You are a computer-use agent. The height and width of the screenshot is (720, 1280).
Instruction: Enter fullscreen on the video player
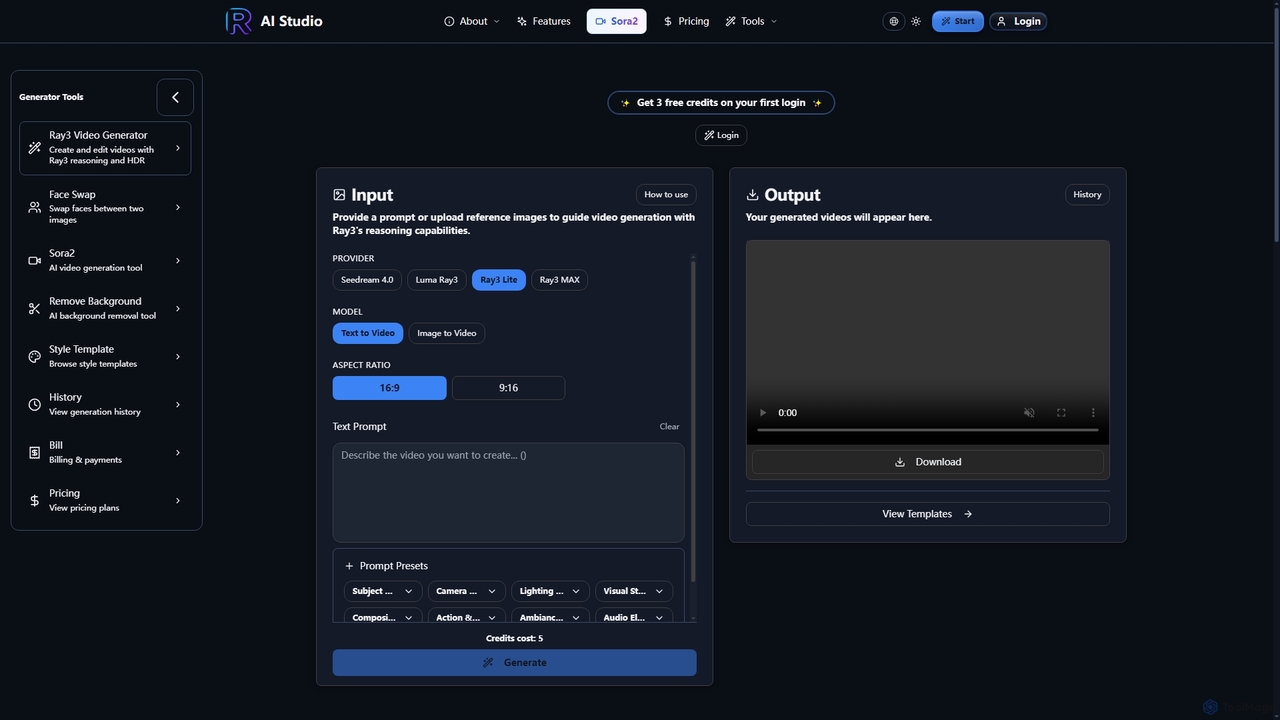click(1061, 412)
